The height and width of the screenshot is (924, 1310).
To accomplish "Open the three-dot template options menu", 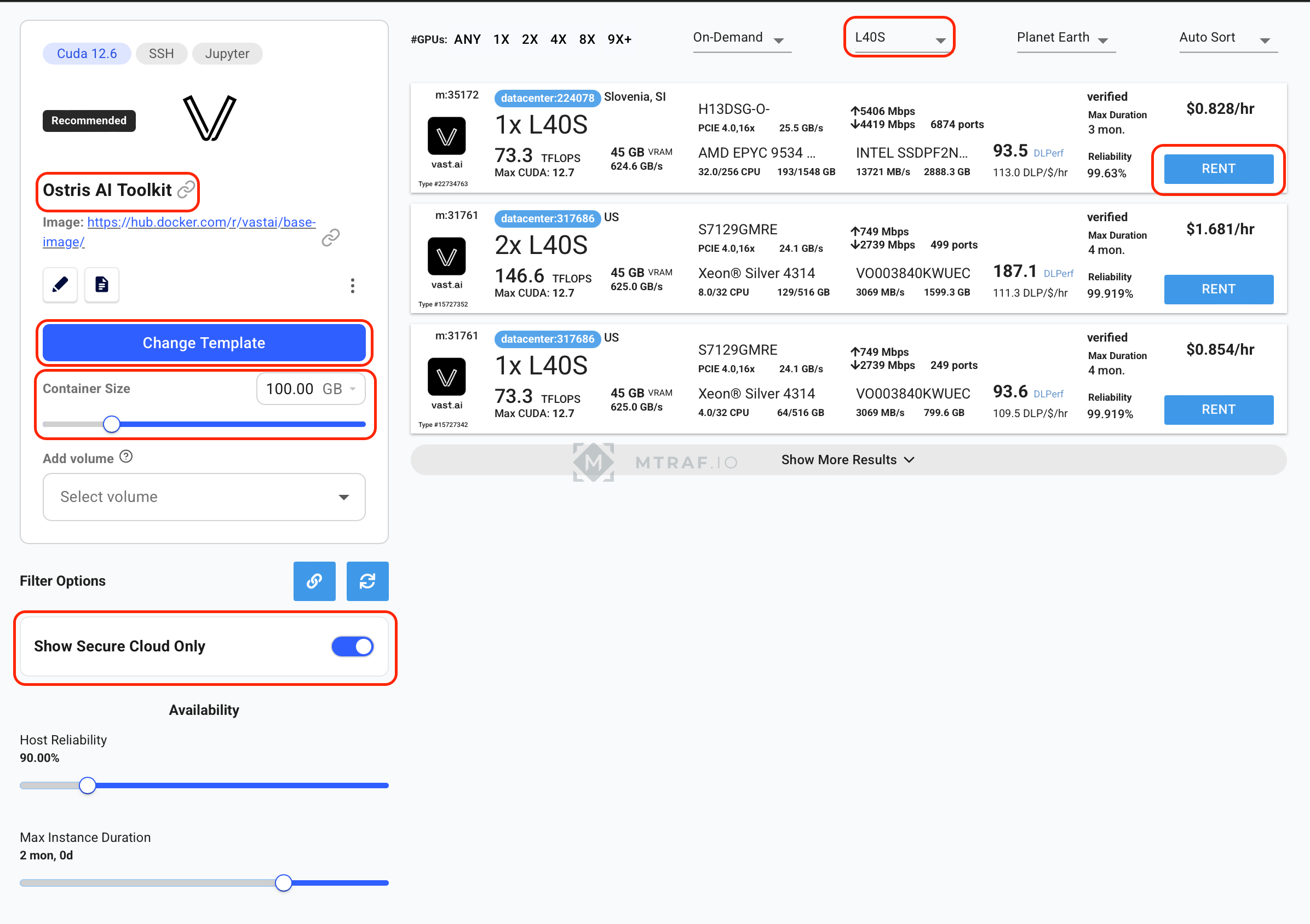I will pyautogui.click(x=352, y=285).
